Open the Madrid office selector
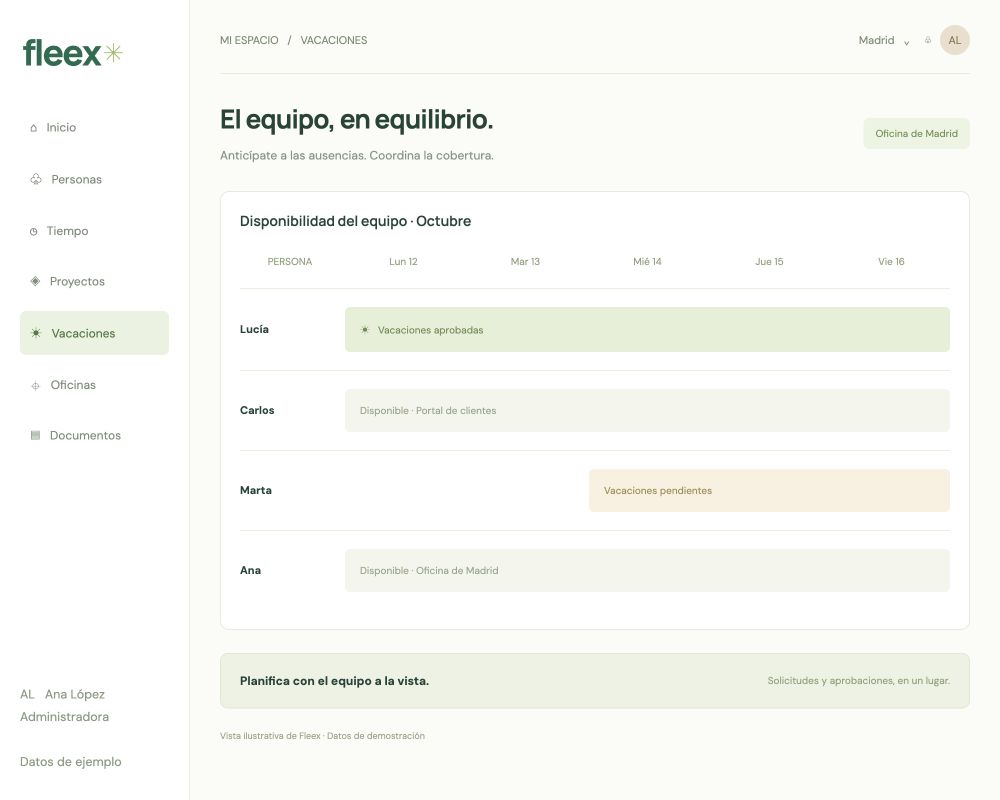The width and height of the screenshot is (1000, 800). tap(884, 40)
